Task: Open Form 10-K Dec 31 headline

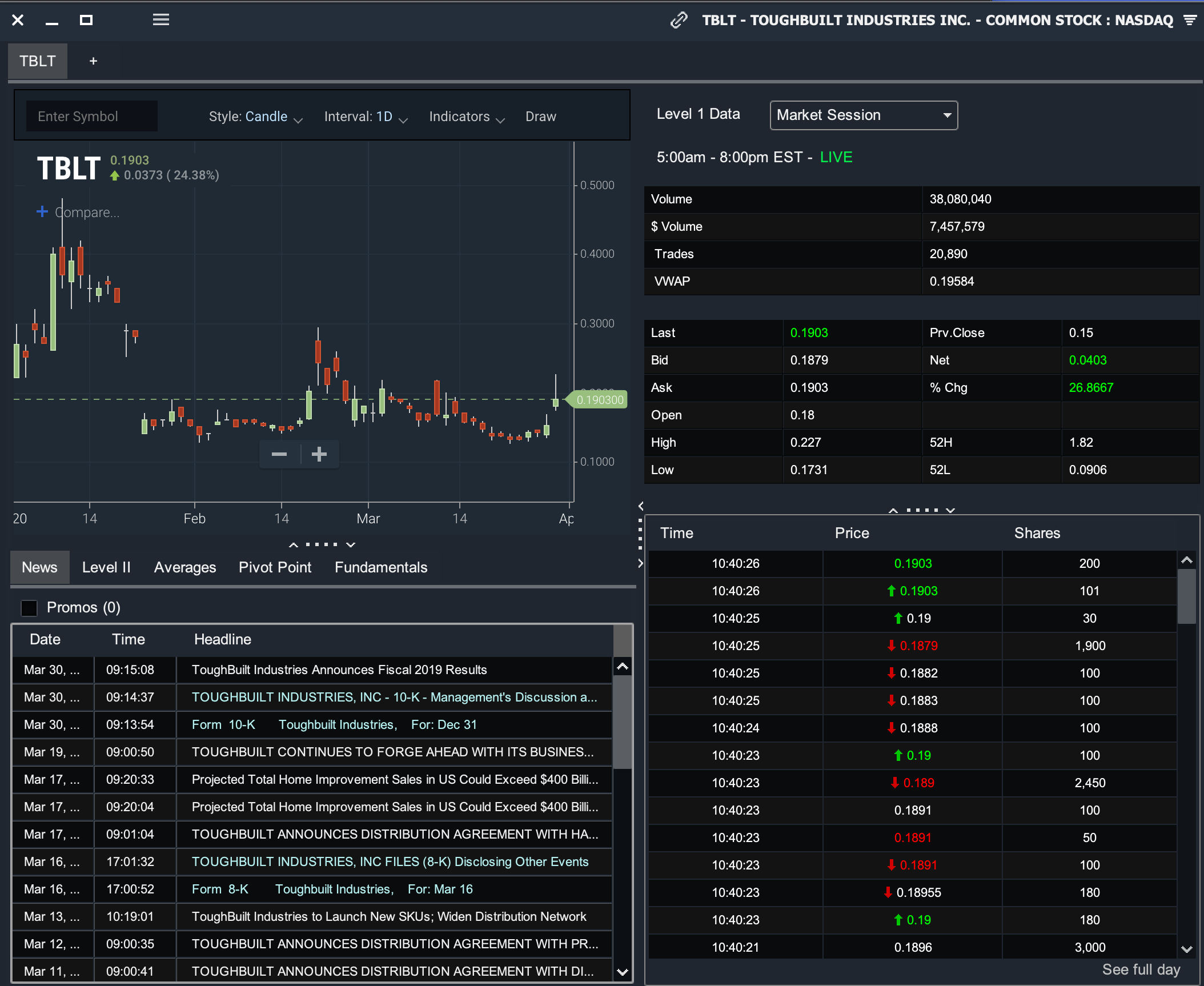Action: pyautogui.click(x=334, y=724)
